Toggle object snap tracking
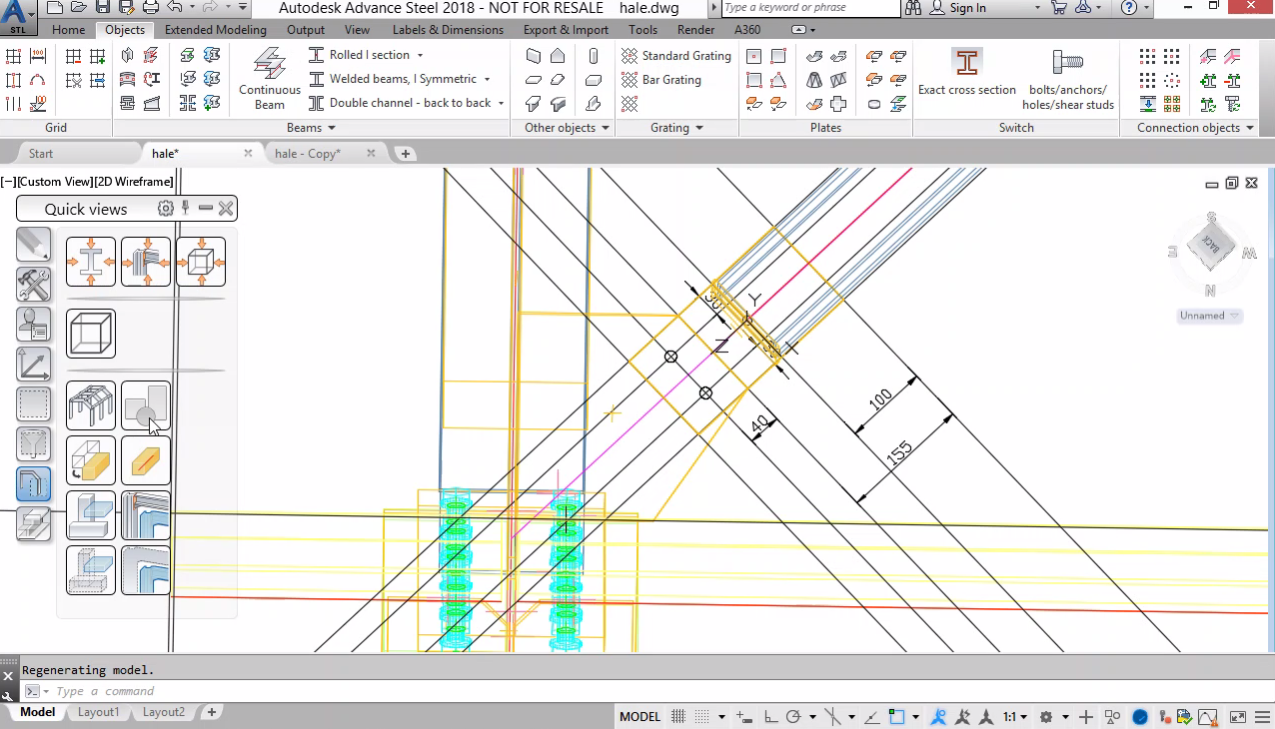The height and width of the screenshot is (729, 1275). pyautogui.click(x=871, y=717)
